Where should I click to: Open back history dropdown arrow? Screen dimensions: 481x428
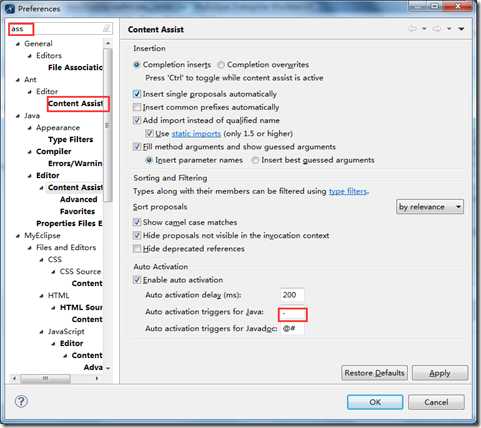tap(424, 29)
